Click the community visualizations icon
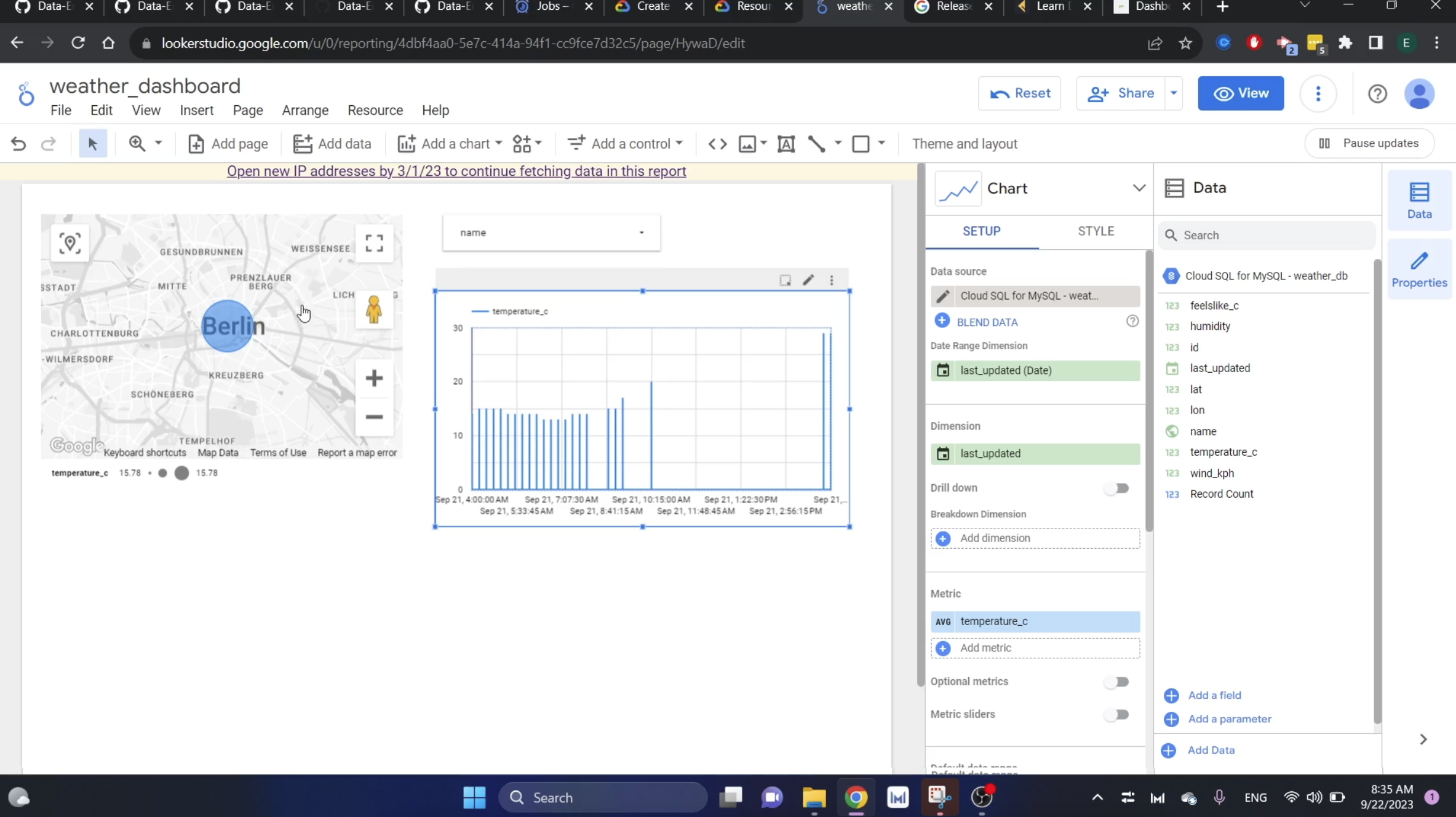Image resolution: width=1456 pixels, height=817 pixels. (522, 144)
